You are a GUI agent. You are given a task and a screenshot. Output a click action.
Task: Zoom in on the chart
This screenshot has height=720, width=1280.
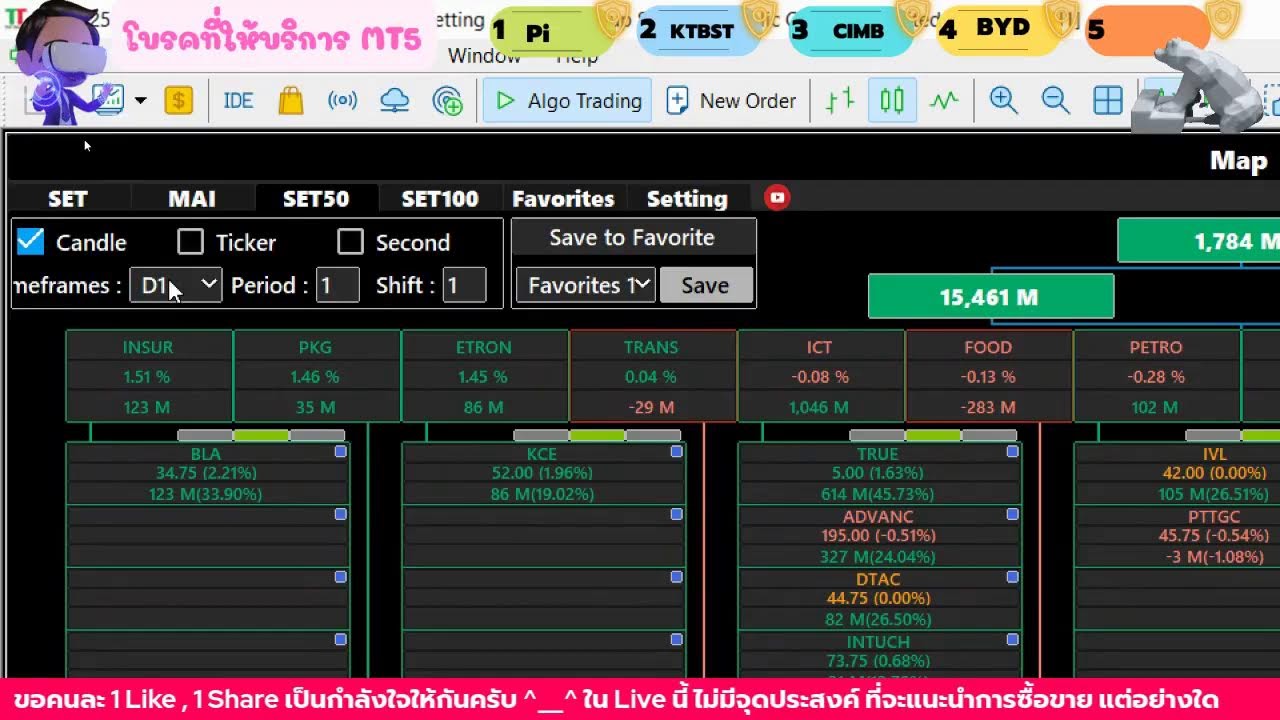tap(1003, 100)
